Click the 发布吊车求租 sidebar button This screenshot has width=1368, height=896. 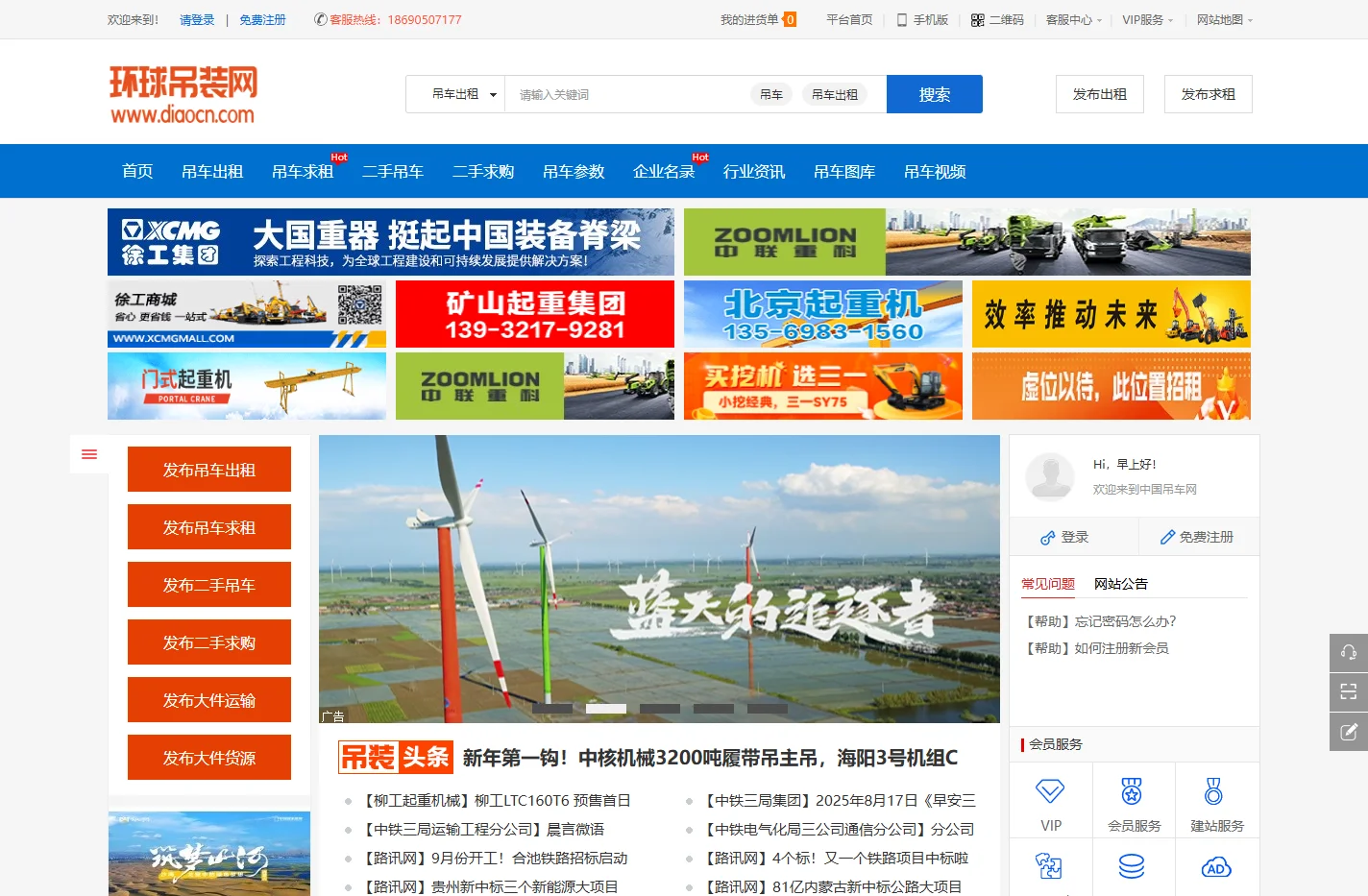click(209, 527)
